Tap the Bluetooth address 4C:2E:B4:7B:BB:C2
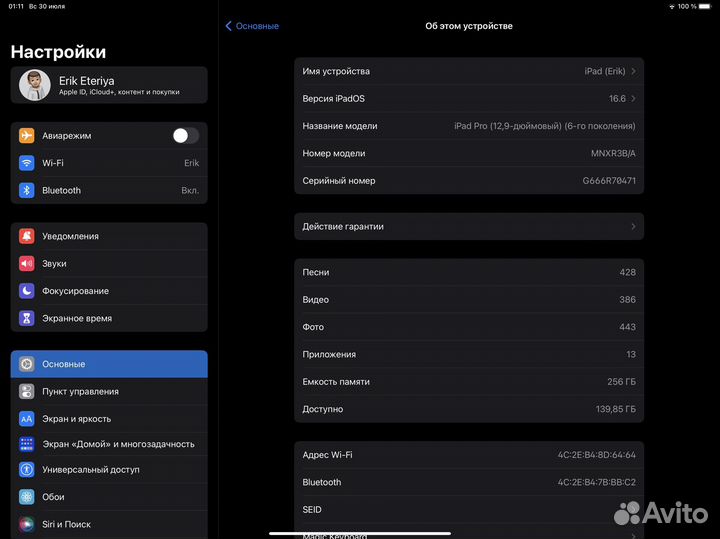This screenshot has width=720, height=539. point(596,482)
